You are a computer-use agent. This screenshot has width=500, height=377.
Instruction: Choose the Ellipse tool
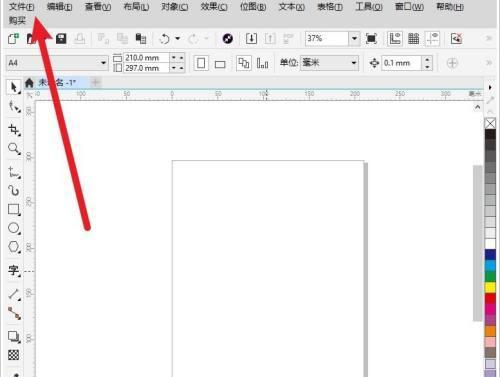[14, 228]
